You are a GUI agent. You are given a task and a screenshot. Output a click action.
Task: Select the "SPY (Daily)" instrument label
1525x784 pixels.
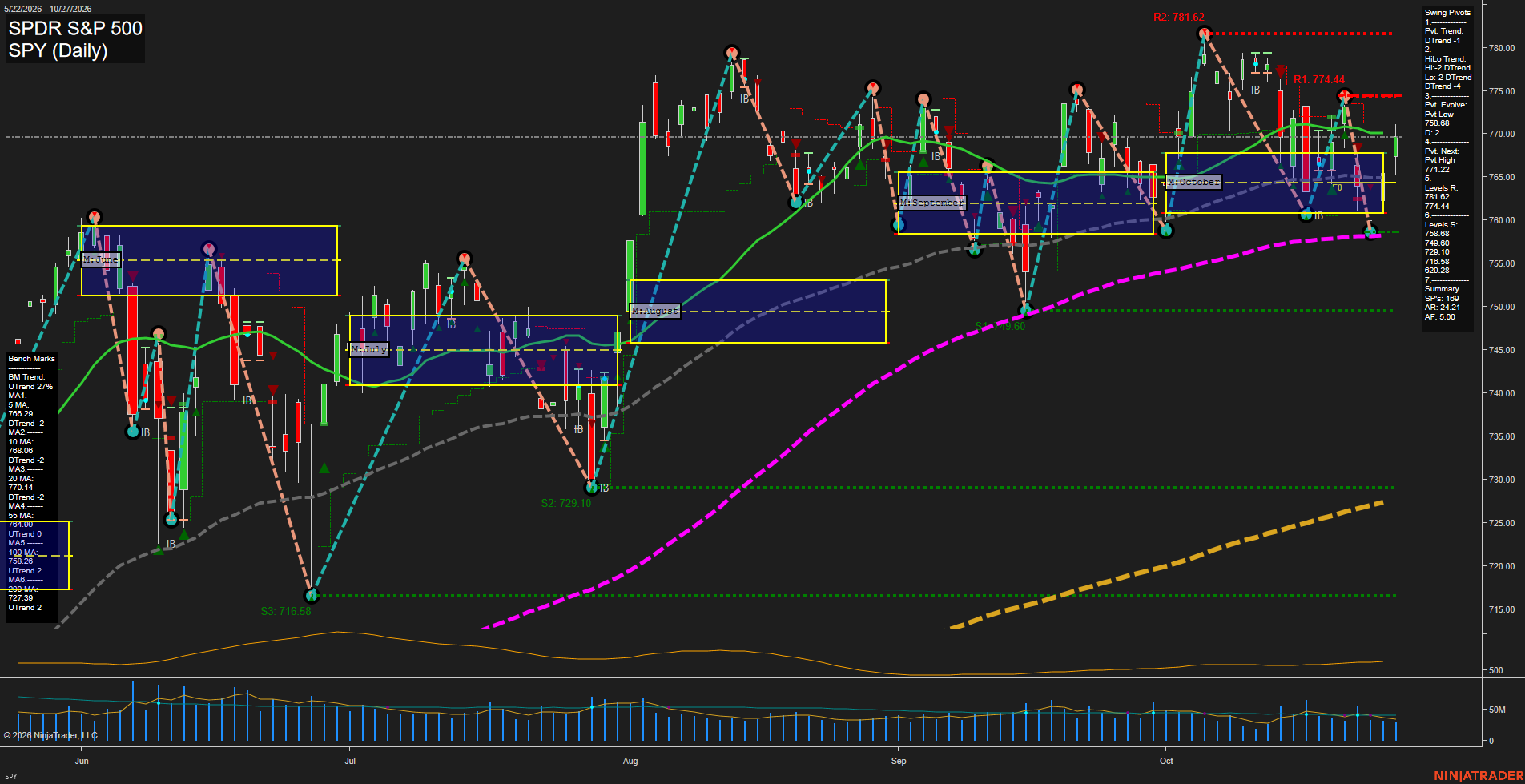point(58,50)
